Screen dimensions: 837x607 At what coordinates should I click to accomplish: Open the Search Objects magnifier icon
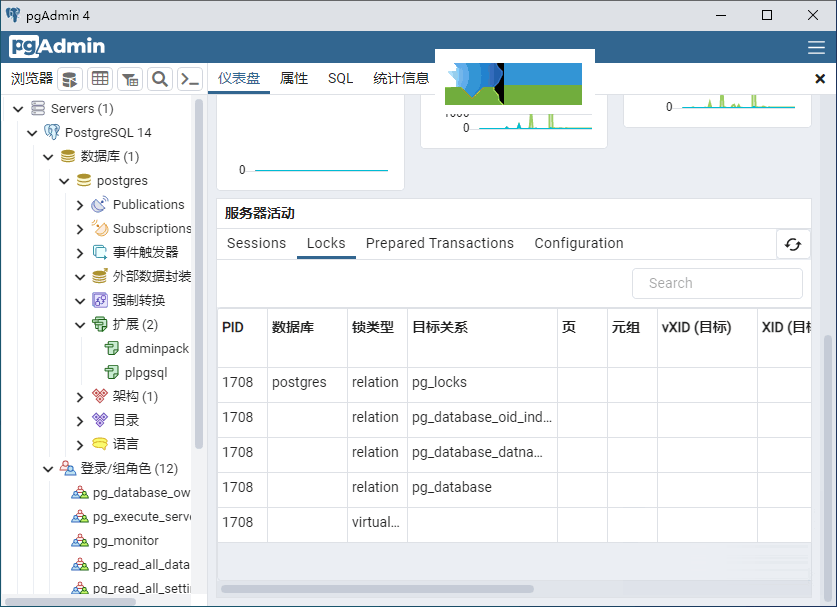[x=160, y=79]
